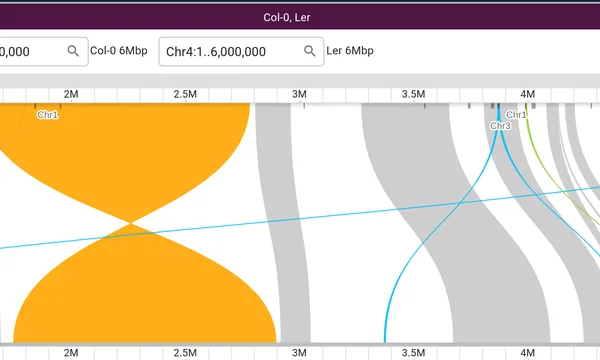The image size is (600, 360).
Task: Click the Chr3 label near 4M
Action: pos(500,126)
